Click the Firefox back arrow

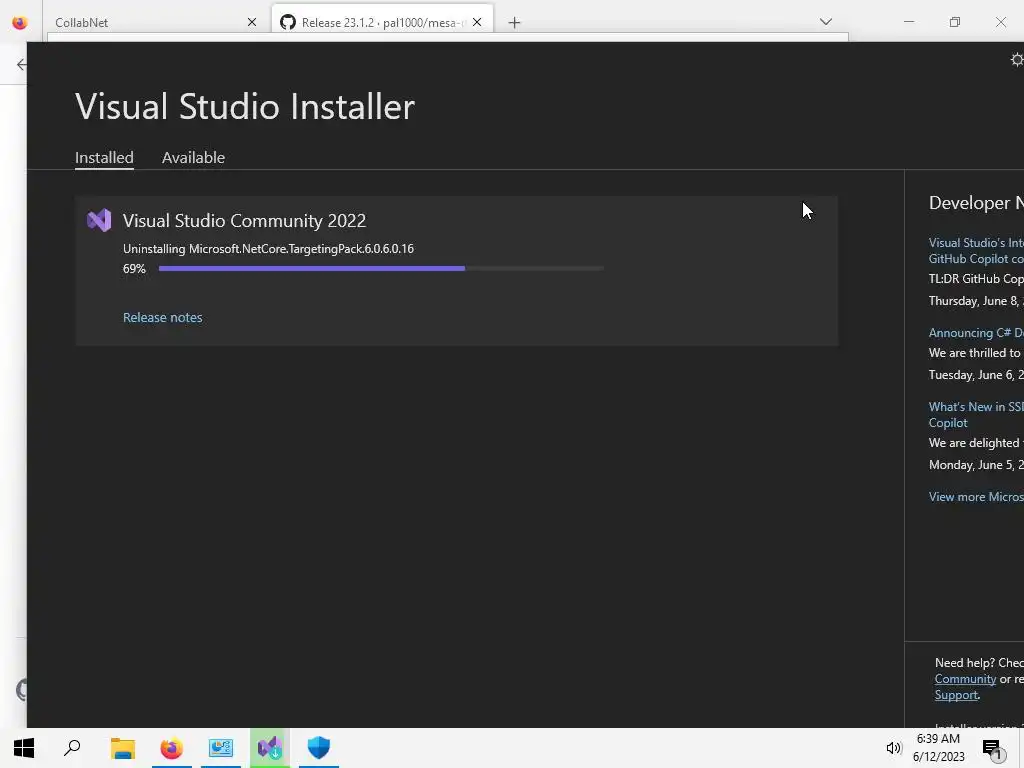22,64
